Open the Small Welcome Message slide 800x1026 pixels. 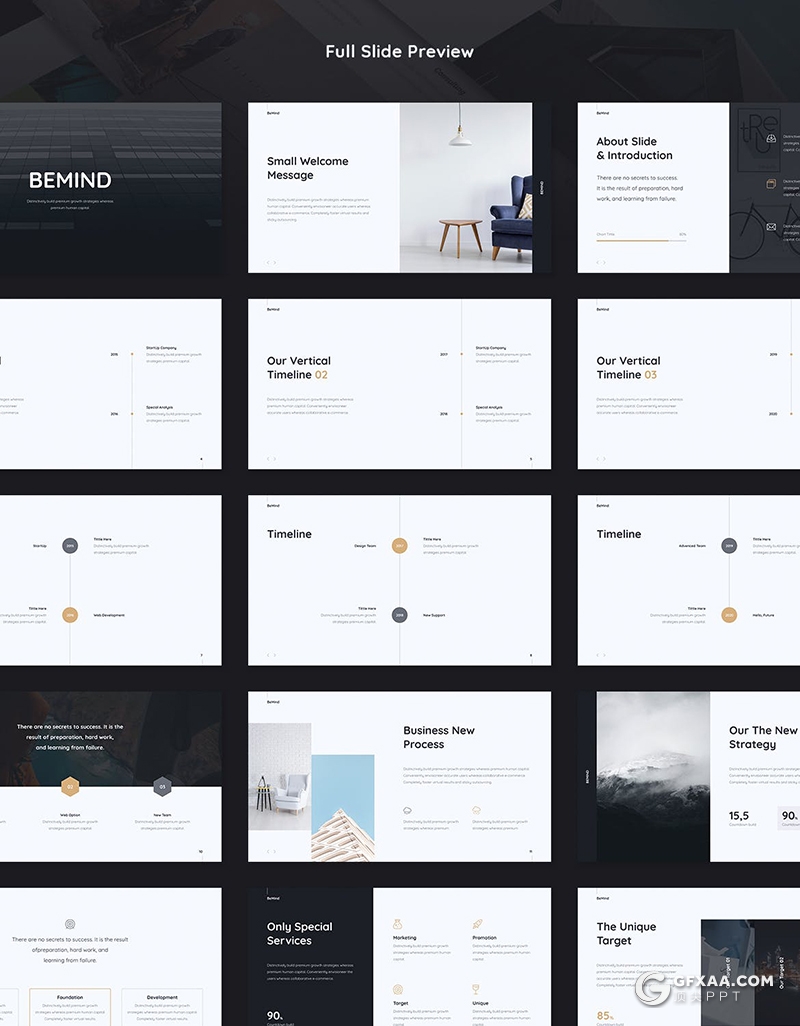(399, 187)
